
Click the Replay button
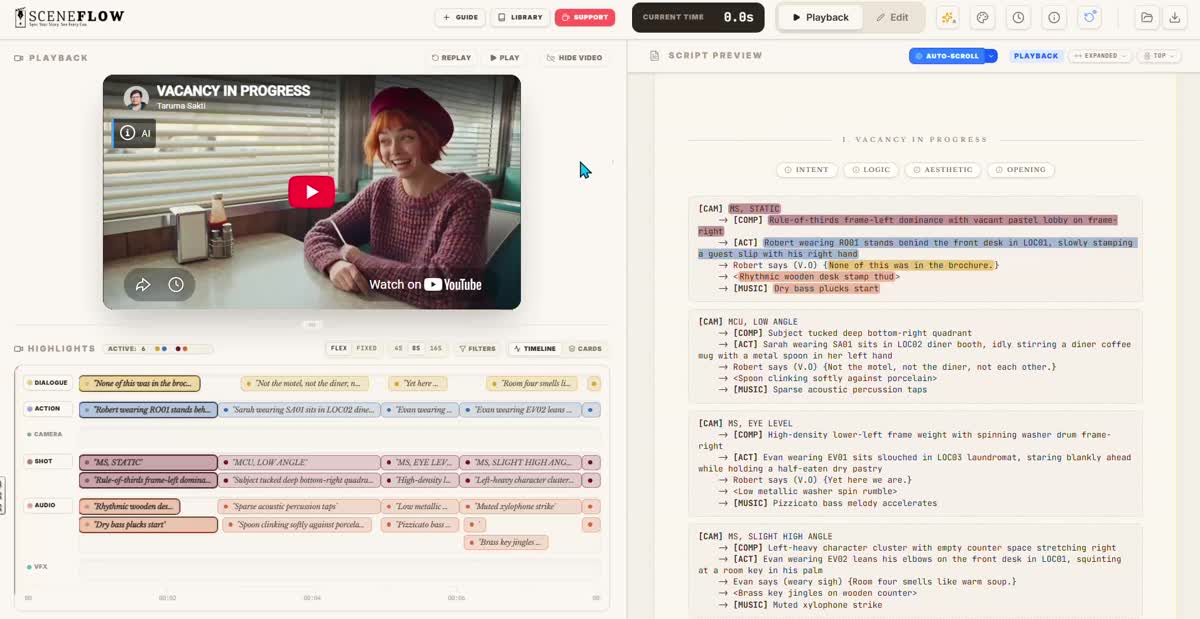(451, 58)
